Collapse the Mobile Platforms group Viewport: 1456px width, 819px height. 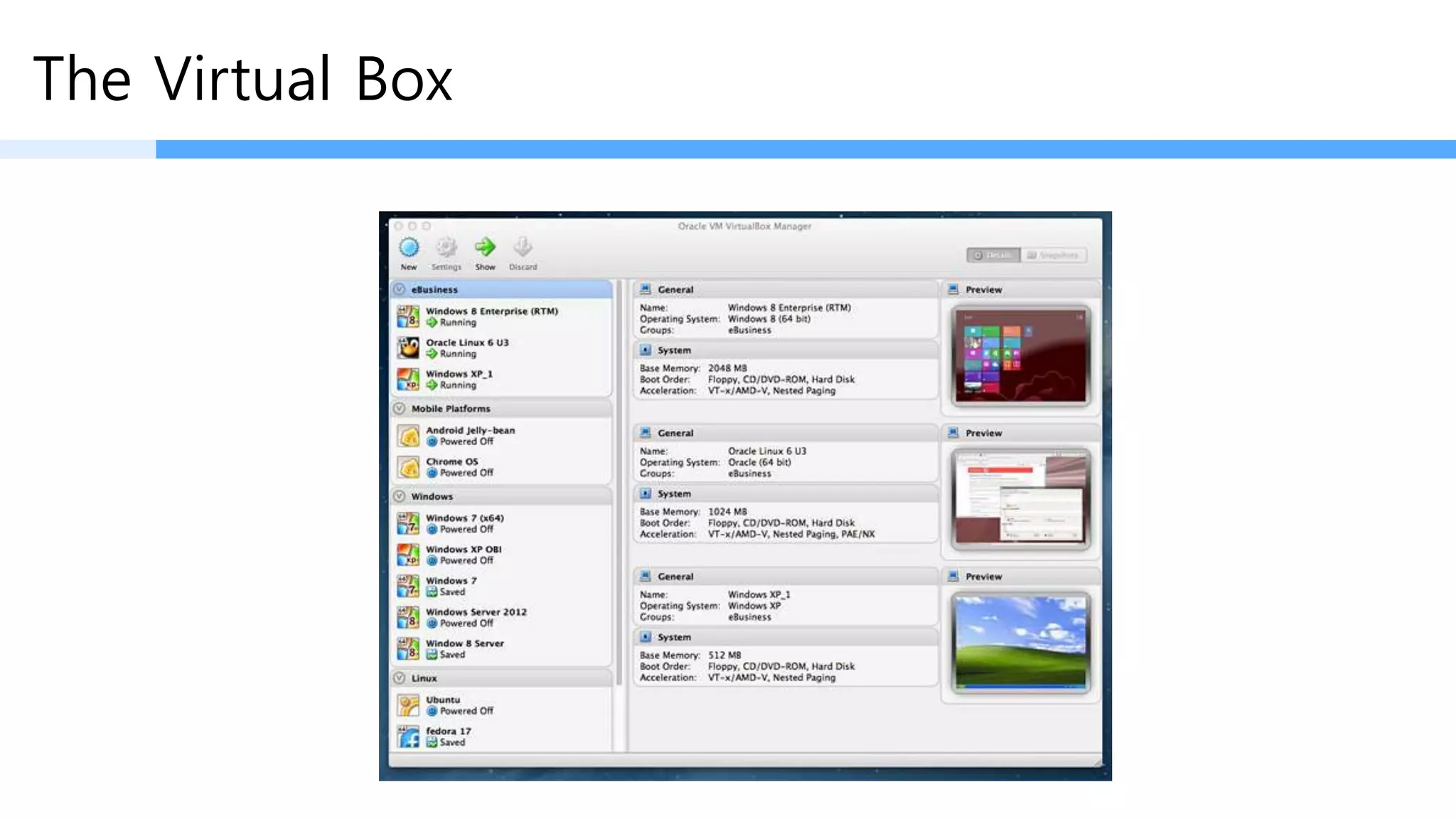400,409
